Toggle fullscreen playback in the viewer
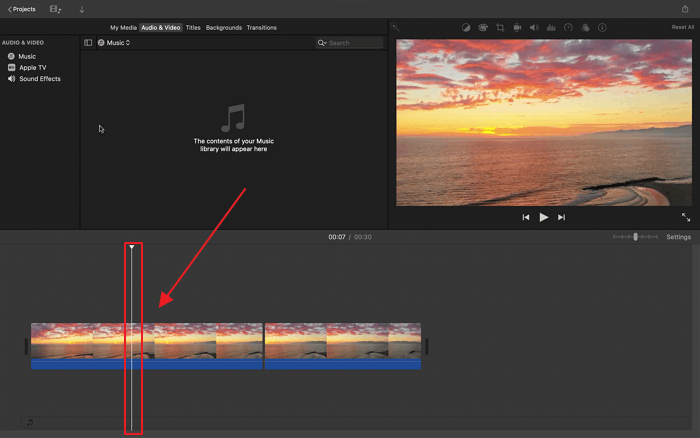Image resolution: width=700 pixels, height=438 pixels. (686, 217)
